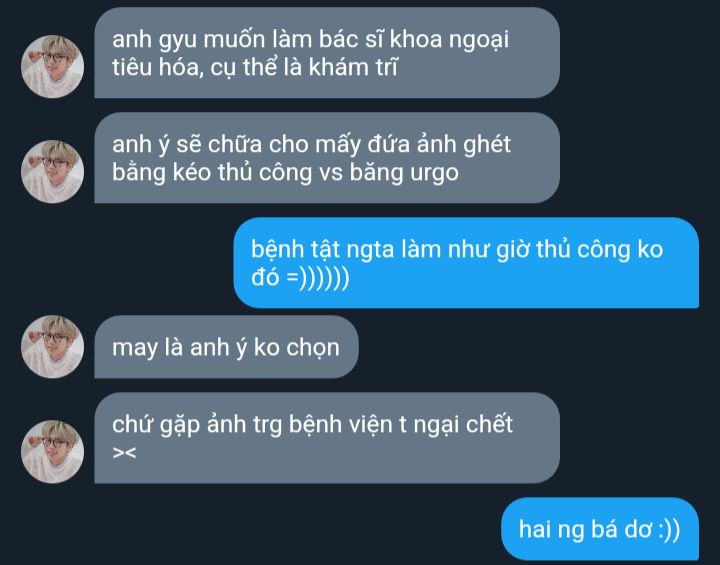Tap the ':))' emoticon in the last blue message

669,530
